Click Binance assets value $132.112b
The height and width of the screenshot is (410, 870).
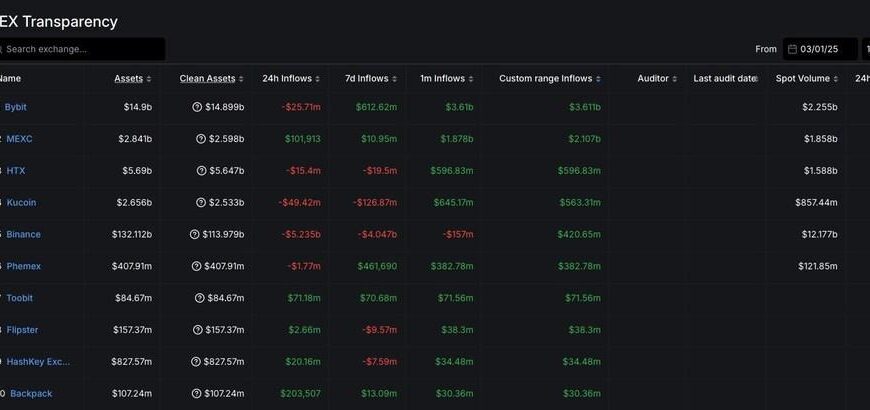click(131, 234)
